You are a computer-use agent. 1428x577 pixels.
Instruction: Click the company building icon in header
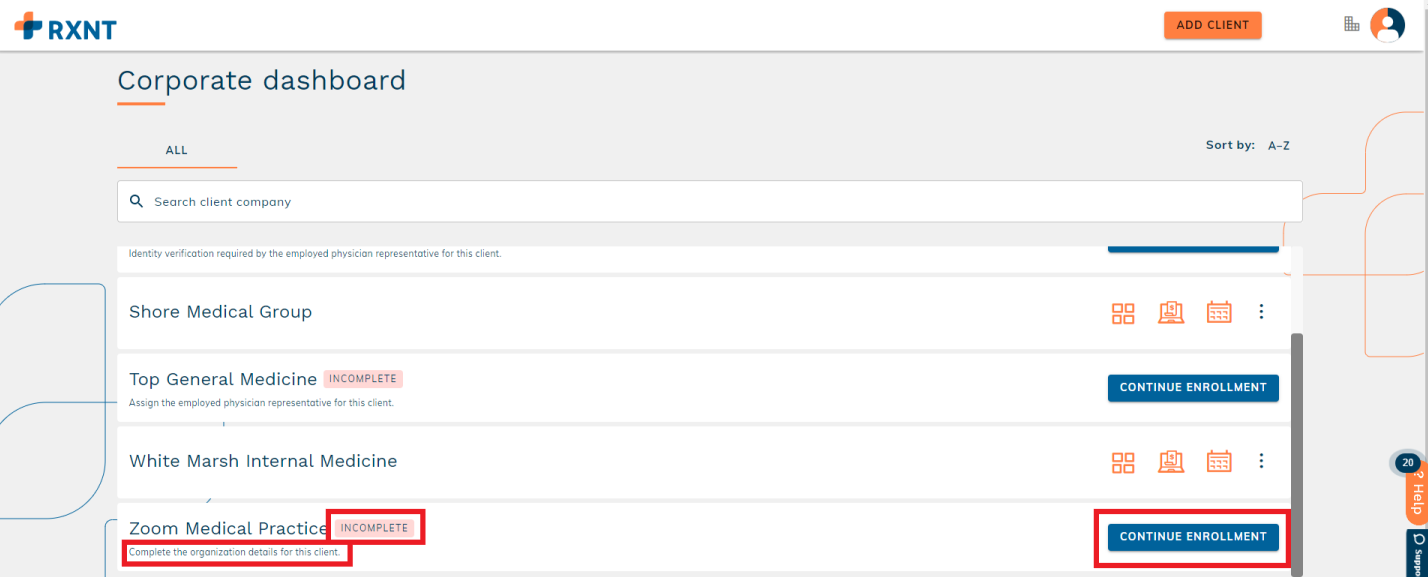click(1351, 24)
